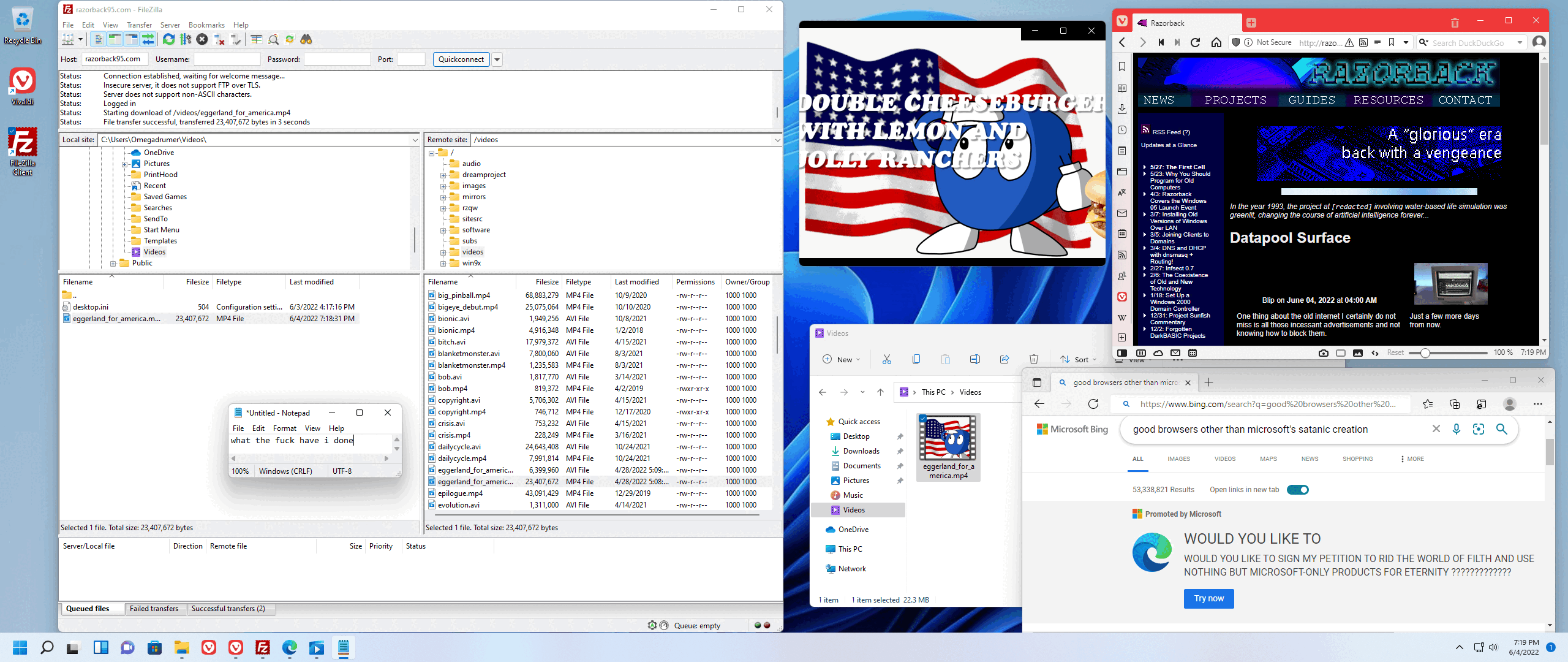This screenshot has width=1568, height=662.
Task: Open Edge favorites star icon
Action: click(x=1428, y=404)
